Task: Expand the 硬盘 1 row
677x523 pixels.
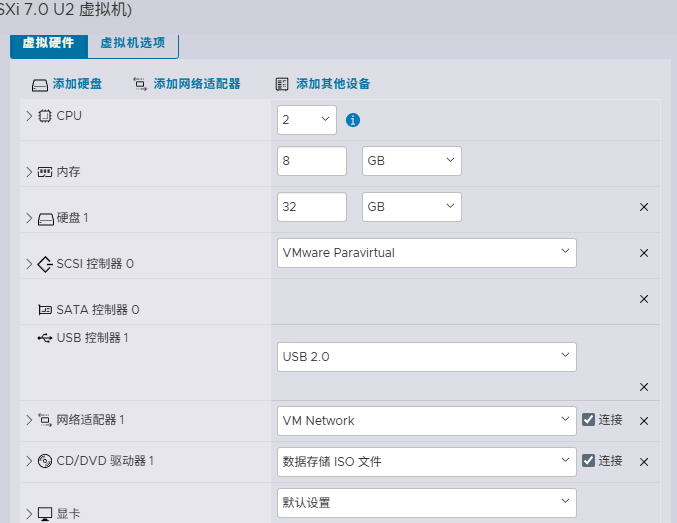Action: tap(29, 218)
